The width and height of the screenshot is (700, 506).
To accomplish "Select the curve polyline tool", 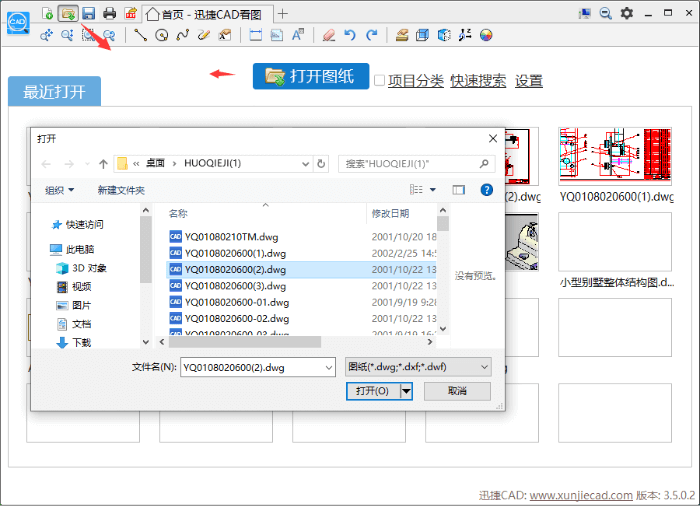I will (183, 35).
